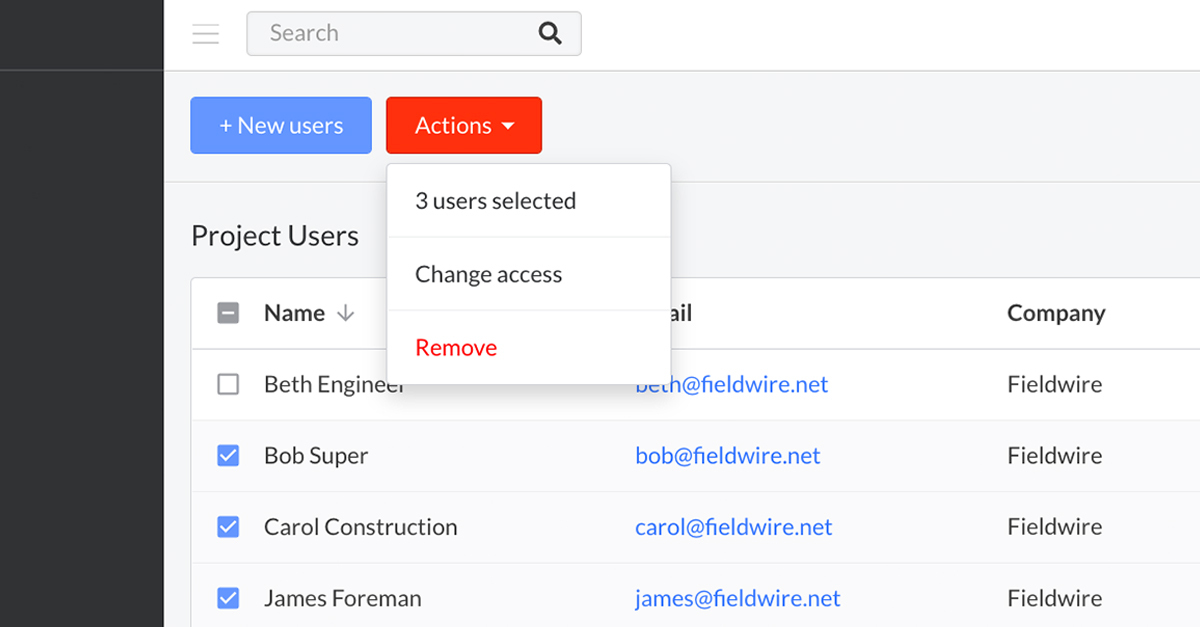Deselect the James Foreman checkbox
This screenshot has height=627, width=1200.
[x=228, y=598]
